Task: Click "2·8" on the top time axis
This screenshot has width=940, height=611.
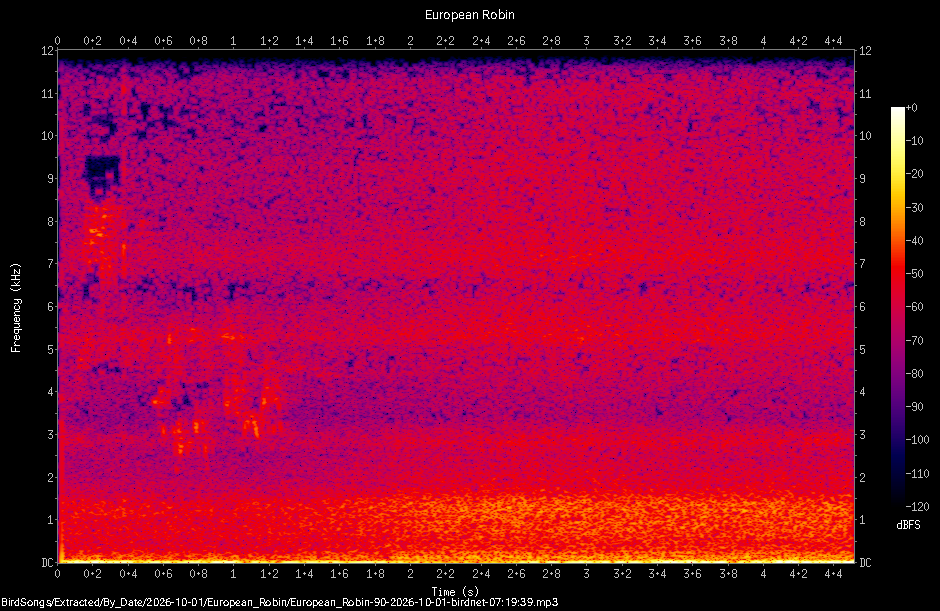Action: pyautogui.click(x=552, y=41)
